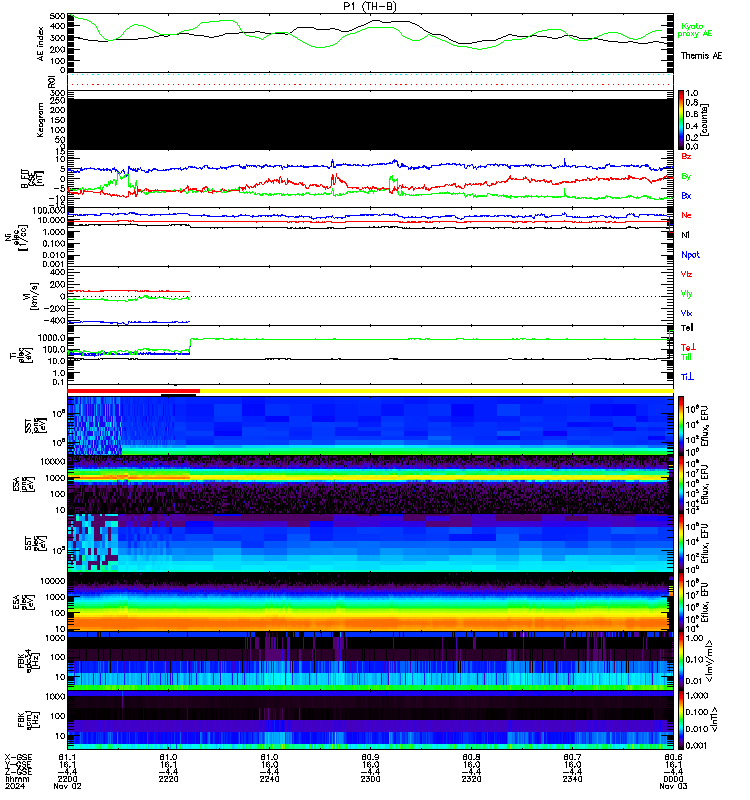This screenshot has height=800, width=750.
Task: Click the Keogram axis label
Action: pos(40,120)
